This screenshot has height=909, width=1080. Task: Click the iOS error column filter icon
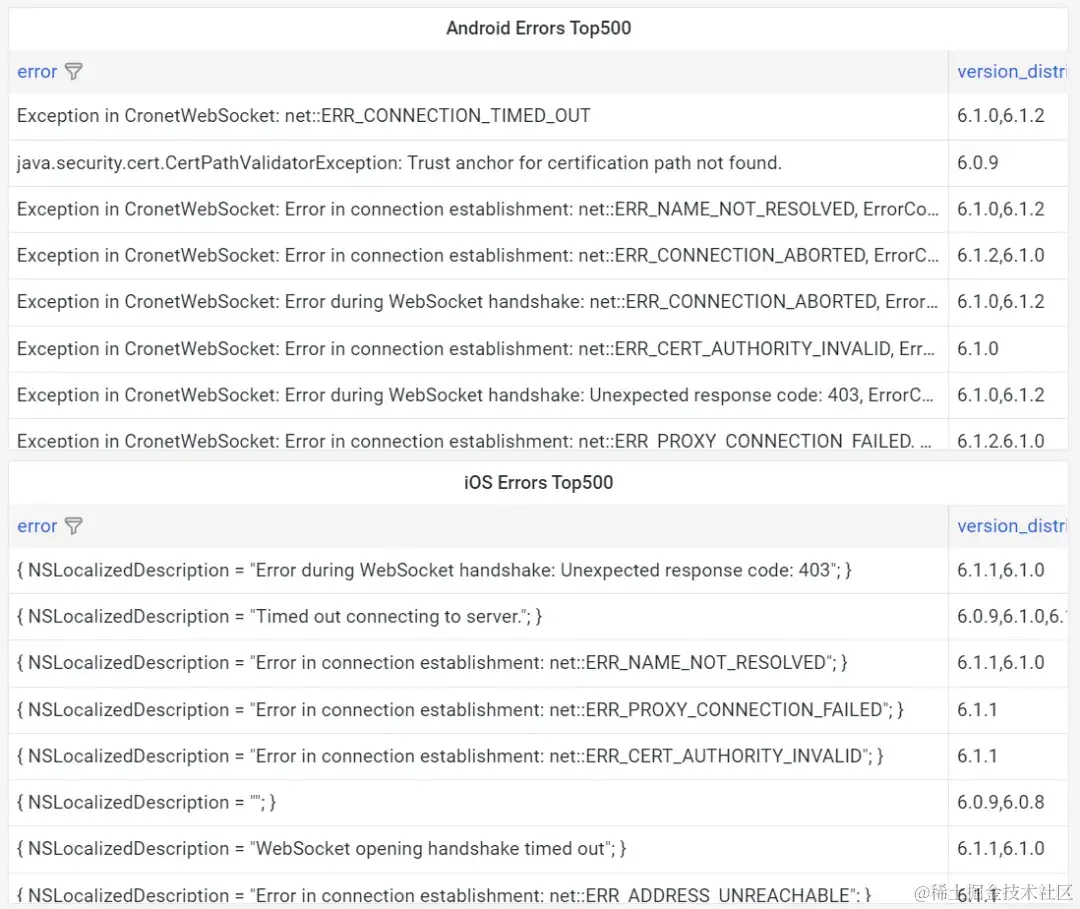(x=74, y=526)
